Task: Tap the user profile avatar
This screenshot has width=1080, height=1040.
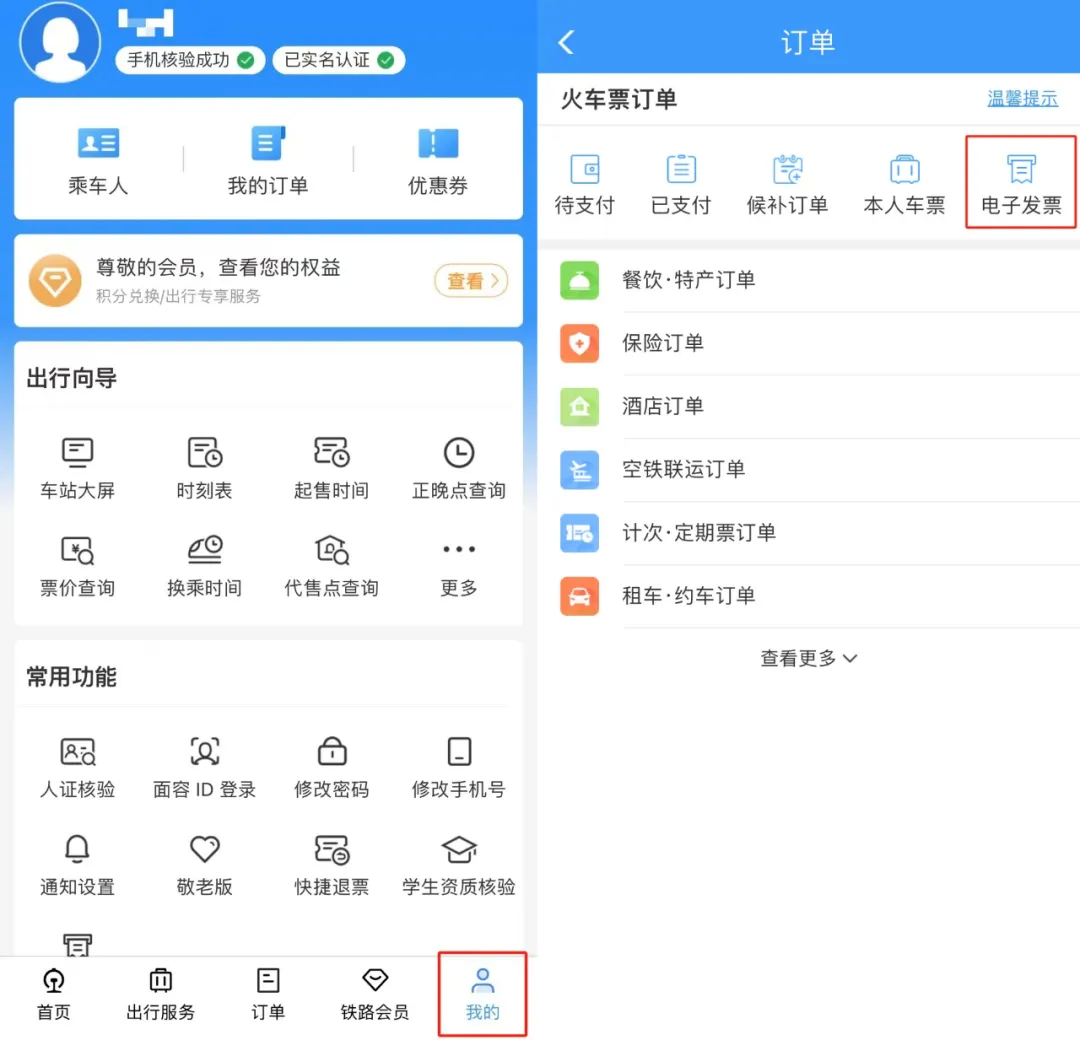Action: click(x=60, y=42)
